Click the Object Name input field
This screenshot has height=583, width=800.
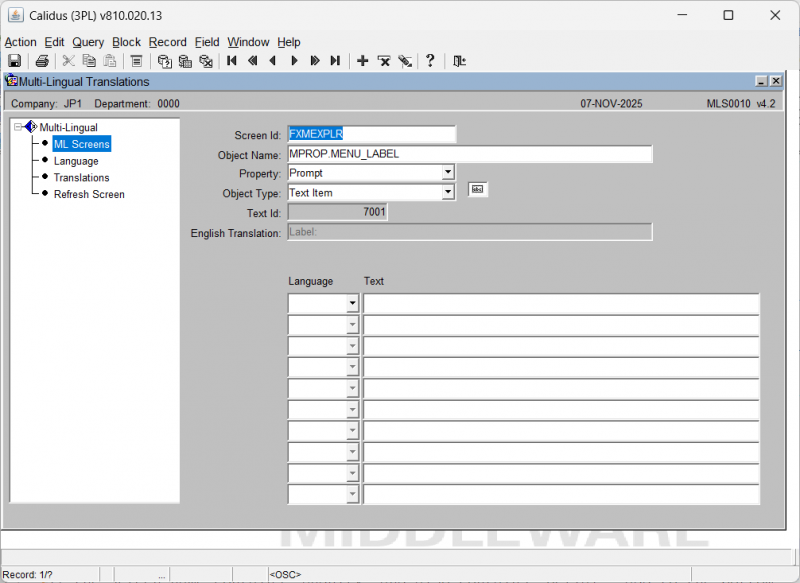[470, 154]
